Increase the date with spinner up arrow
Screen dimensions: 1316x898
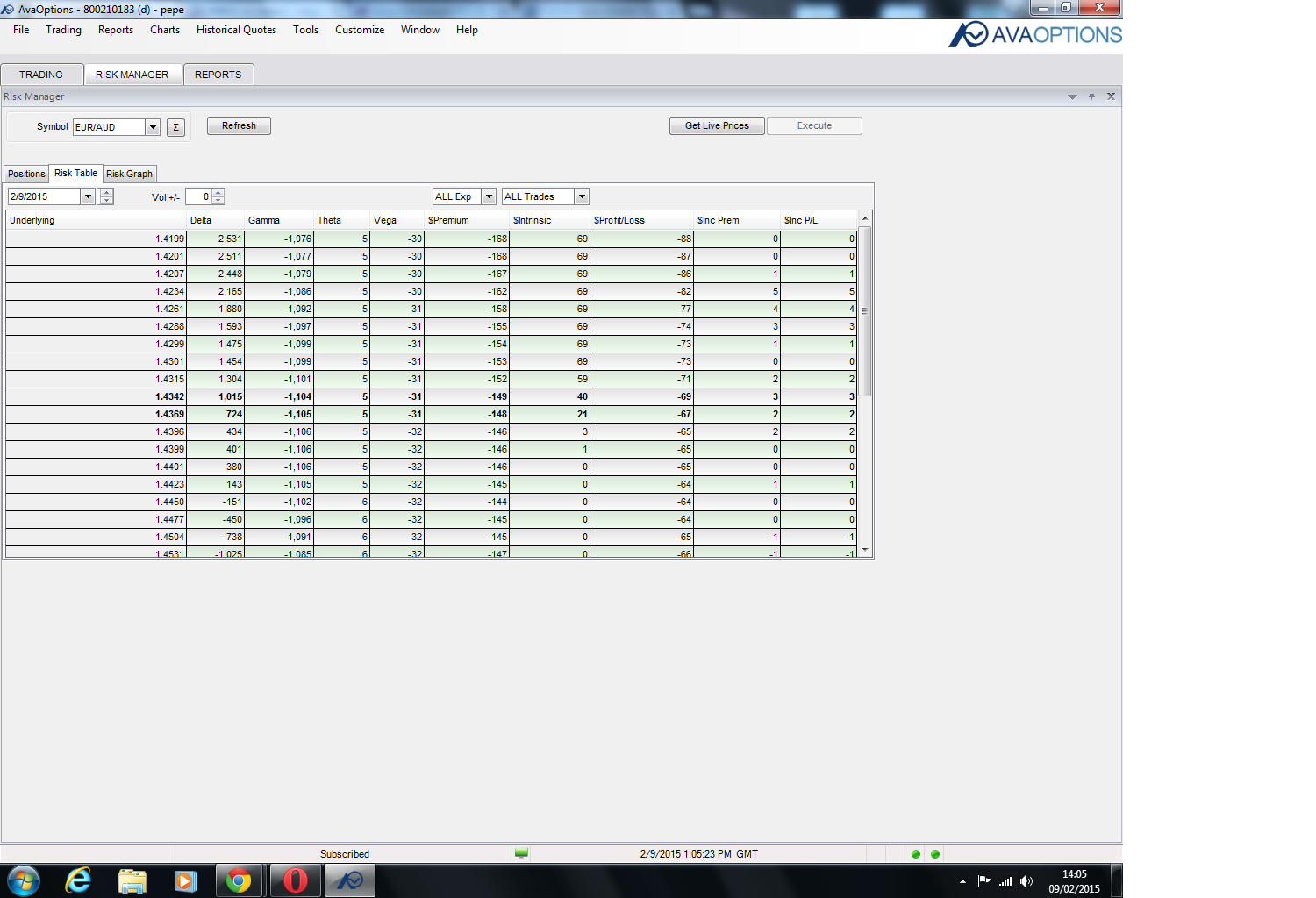point(107,193)
